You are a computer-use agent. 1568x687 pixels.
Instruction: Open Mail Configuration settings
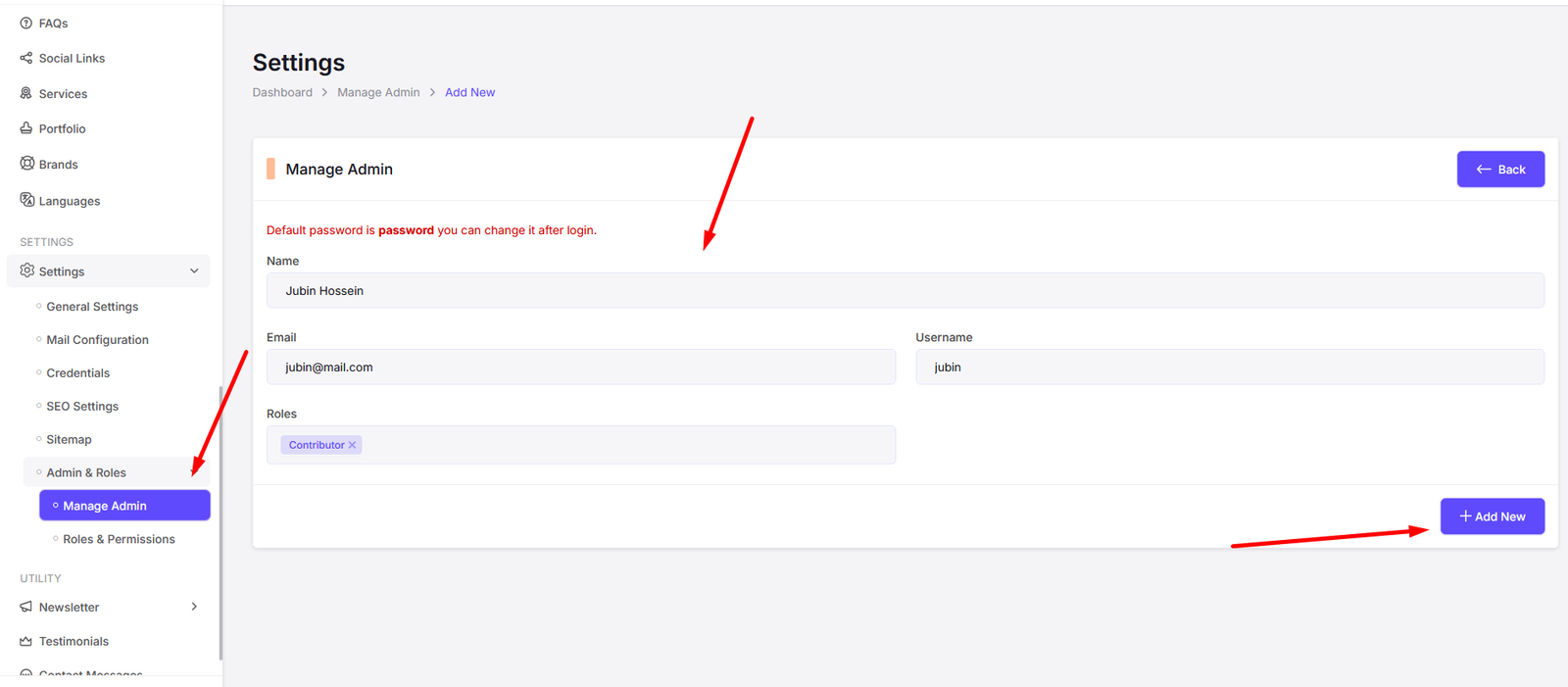point(97,340)
